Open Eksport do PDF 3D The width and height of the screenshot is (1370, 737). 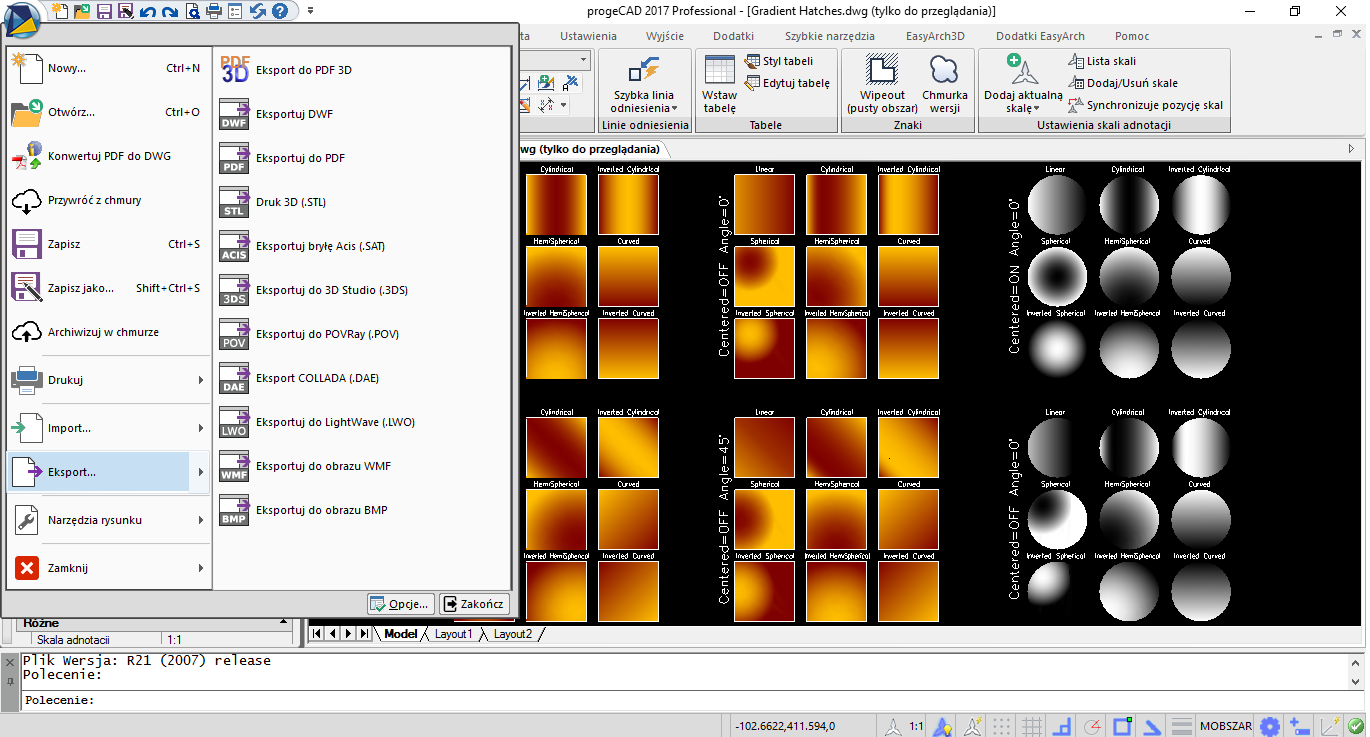tap(303, 70)
